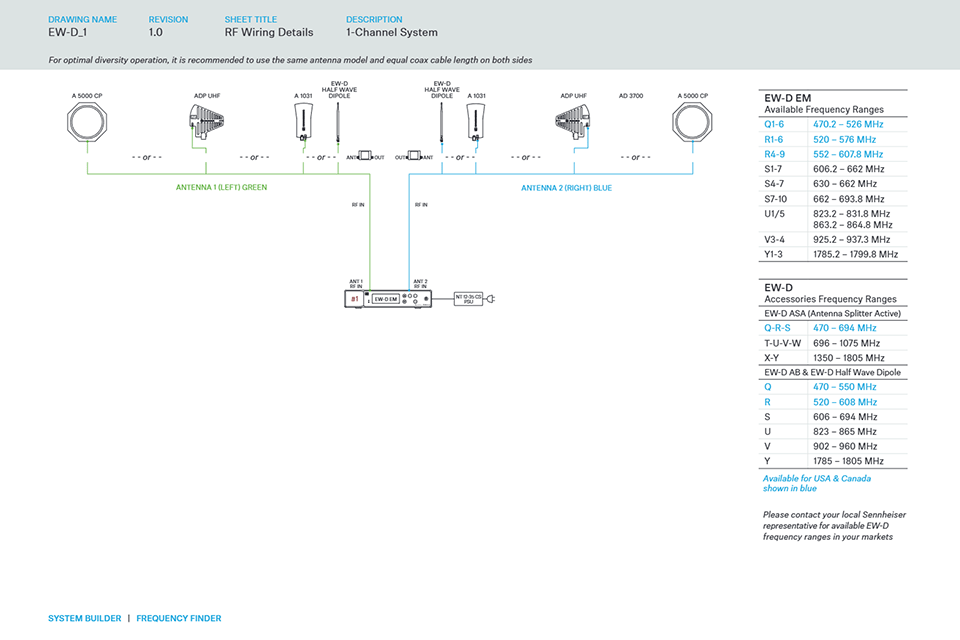Select the A 5000 CP antenna on green side
Viewport: 960px width, 640px height.
click(x=88, y=122)
